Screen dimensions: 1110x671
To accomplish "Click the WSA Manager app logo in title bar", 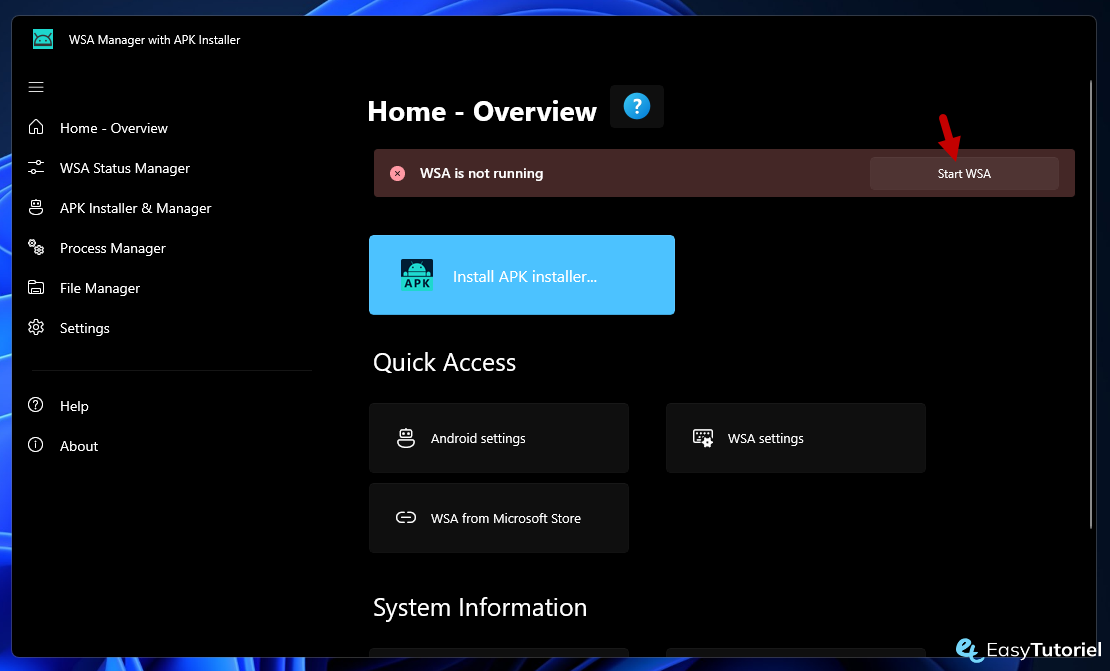I will pyautogui.click(x=43, y=40).
